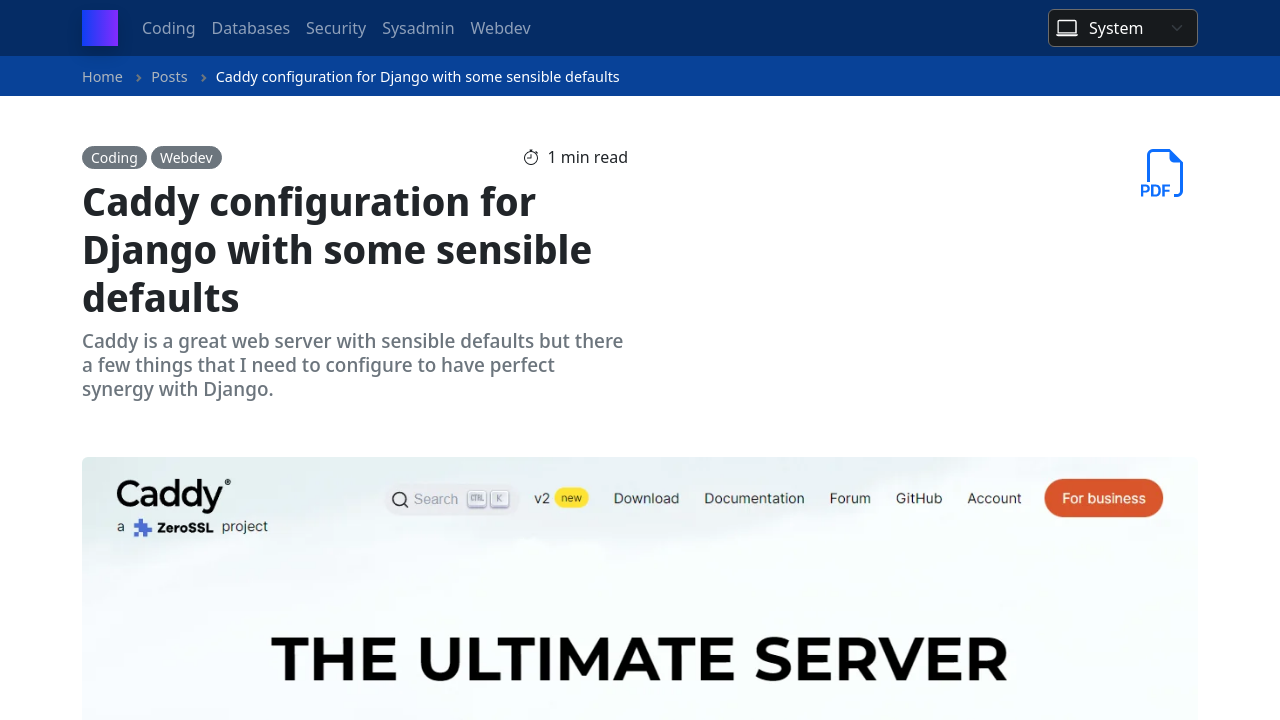This screenshot has height=720, width=1280.
Task: Click the Caddy search input field
Action: 440,498
